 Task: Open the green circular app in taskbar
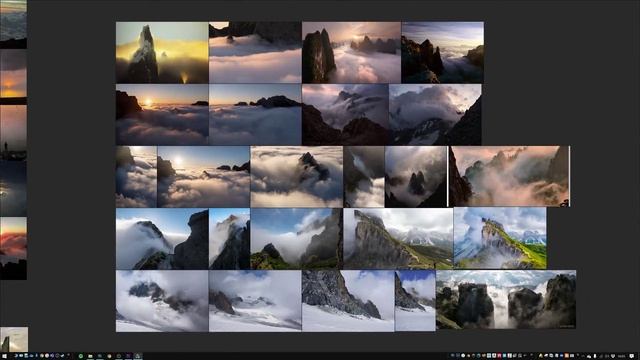[x=81, y=356]
